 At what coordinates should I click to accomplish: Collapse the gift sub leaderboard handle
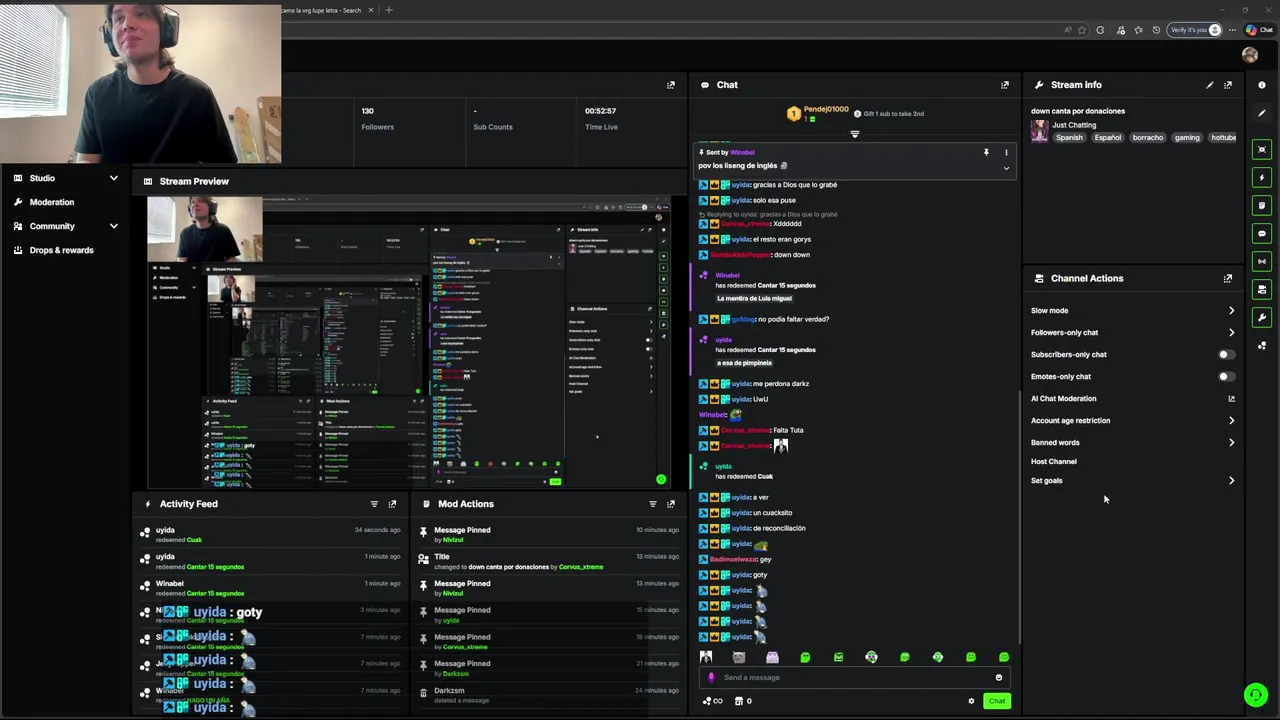(854, 134)
